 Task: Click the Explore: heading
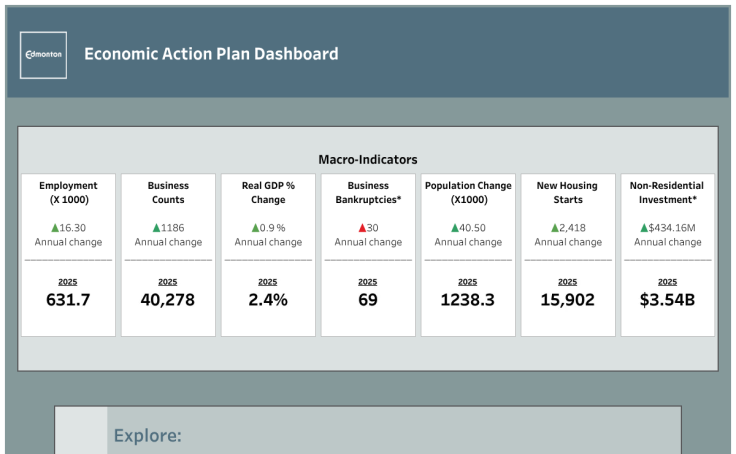click(x=147, y=436)
